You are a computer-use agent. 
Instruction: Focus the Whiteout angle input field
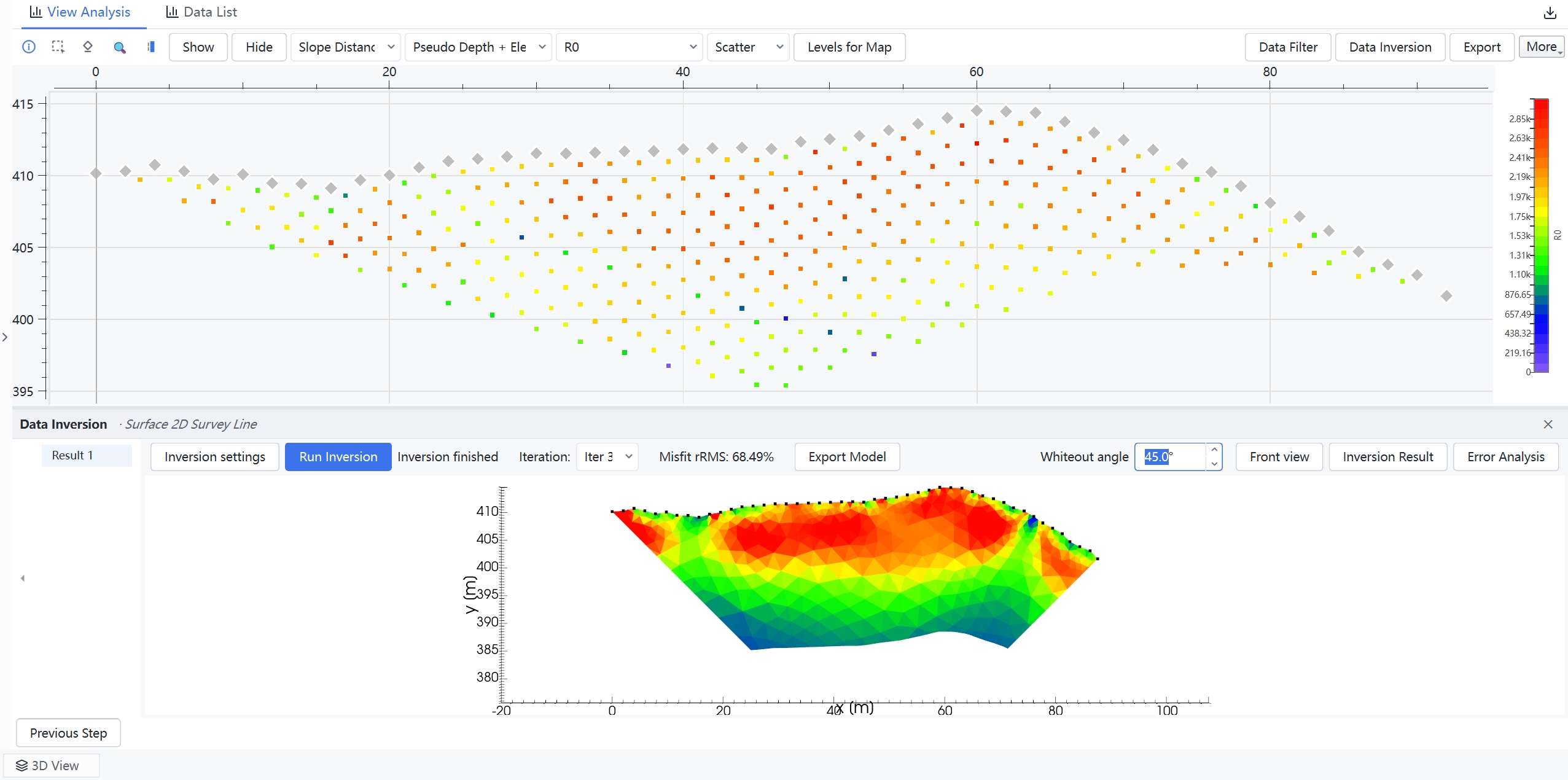[1170, 457]
